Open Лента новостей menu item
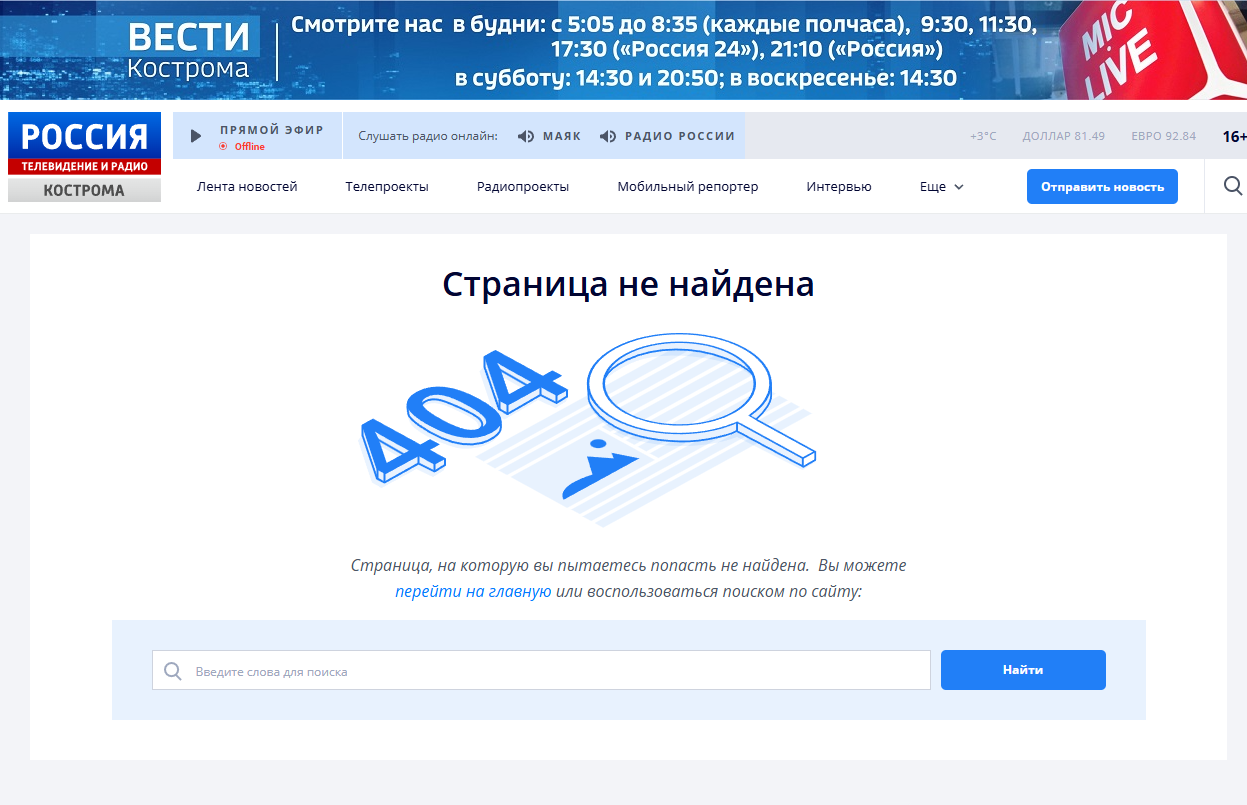This screenshot has width=1247, height=805. [x=247, y=187]
